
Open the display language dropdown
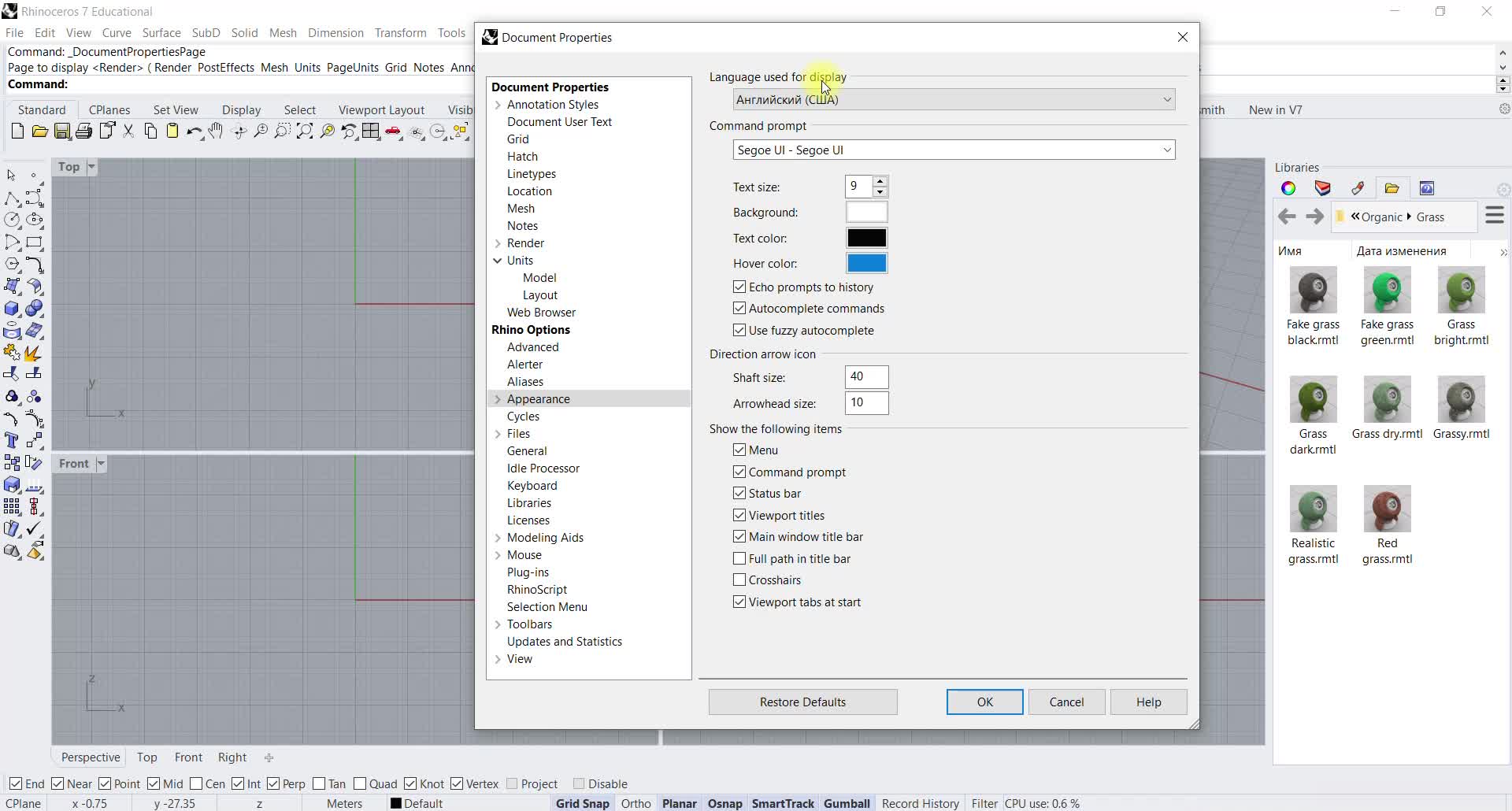[x=954, y=99]
